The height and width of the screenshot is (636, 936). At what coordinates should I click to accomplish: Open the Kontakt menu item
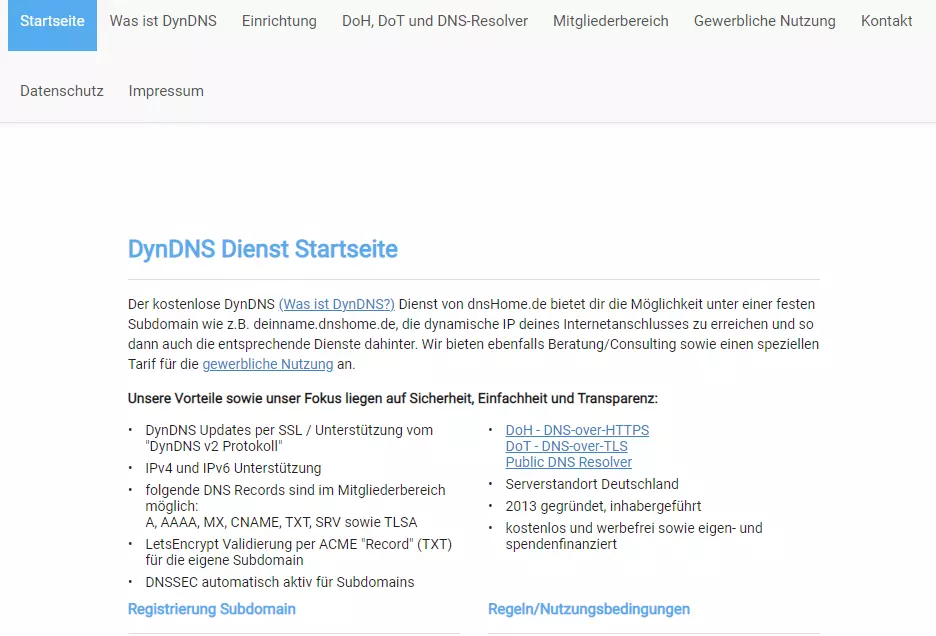(886, 21)
